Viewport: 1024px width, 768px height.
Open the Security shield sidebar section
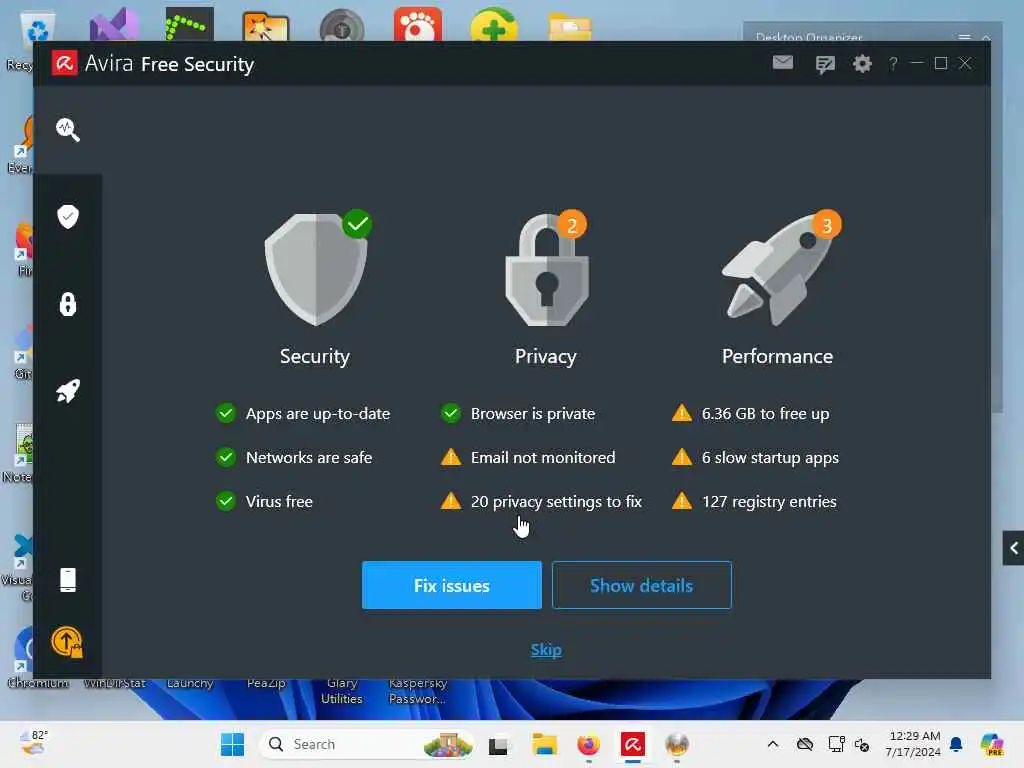pos(68,217)
